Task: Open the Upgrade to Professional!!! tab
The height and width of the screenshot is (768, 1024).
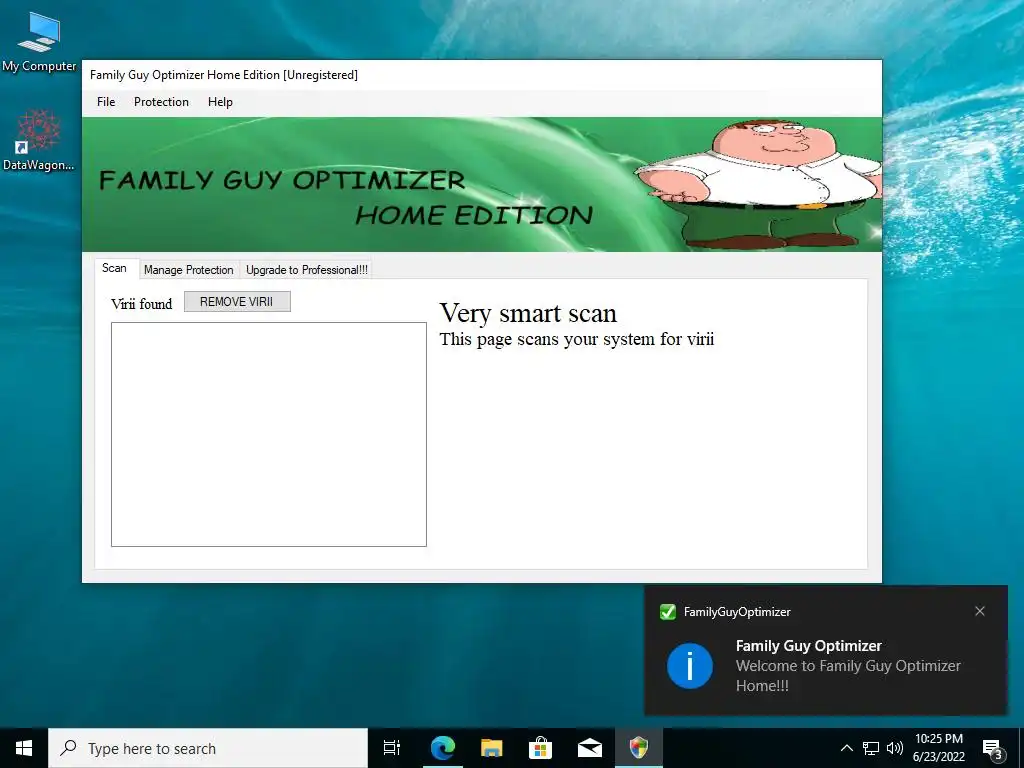Action: tap(306, 270)
